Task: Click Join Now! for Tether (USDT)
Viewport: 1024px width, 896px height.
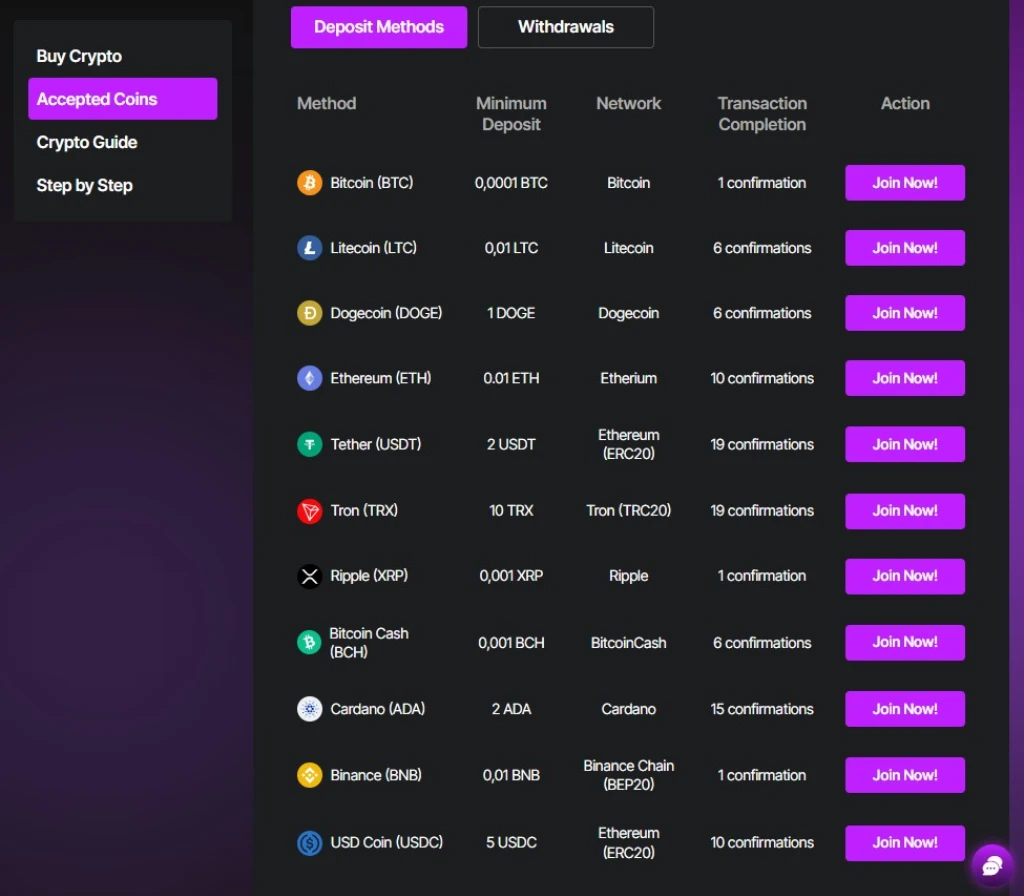Action: [x=904, y=445]
